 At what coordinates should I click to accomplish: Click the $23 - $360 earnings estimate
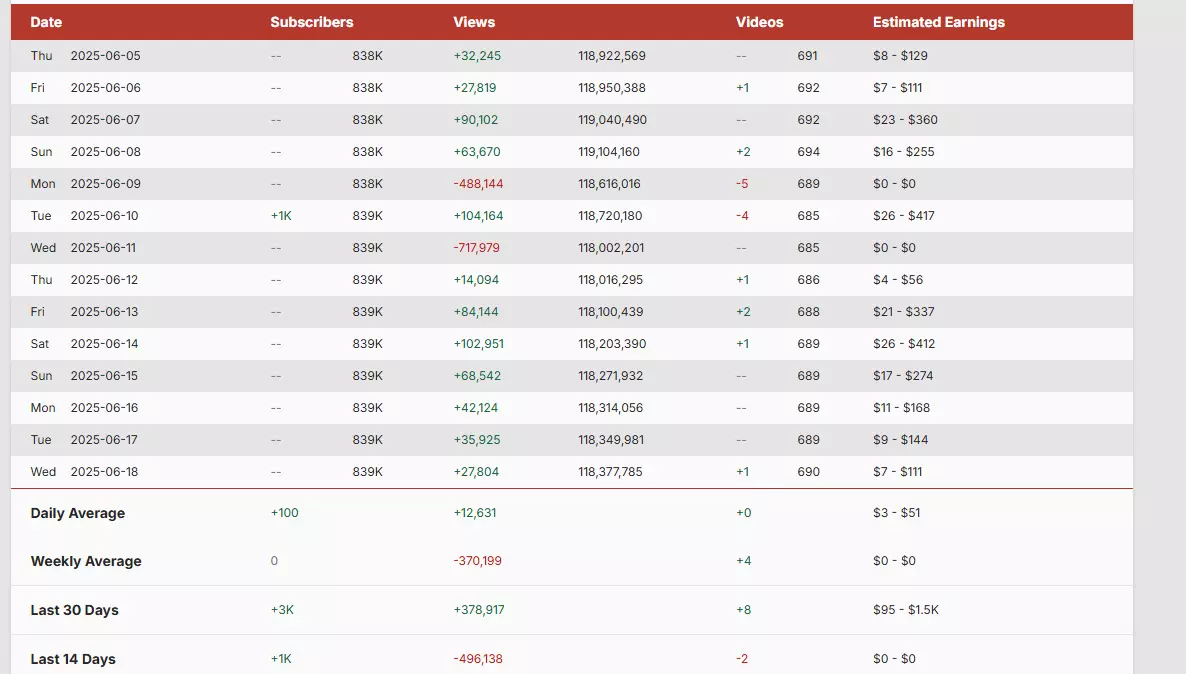tap(905, 120)
